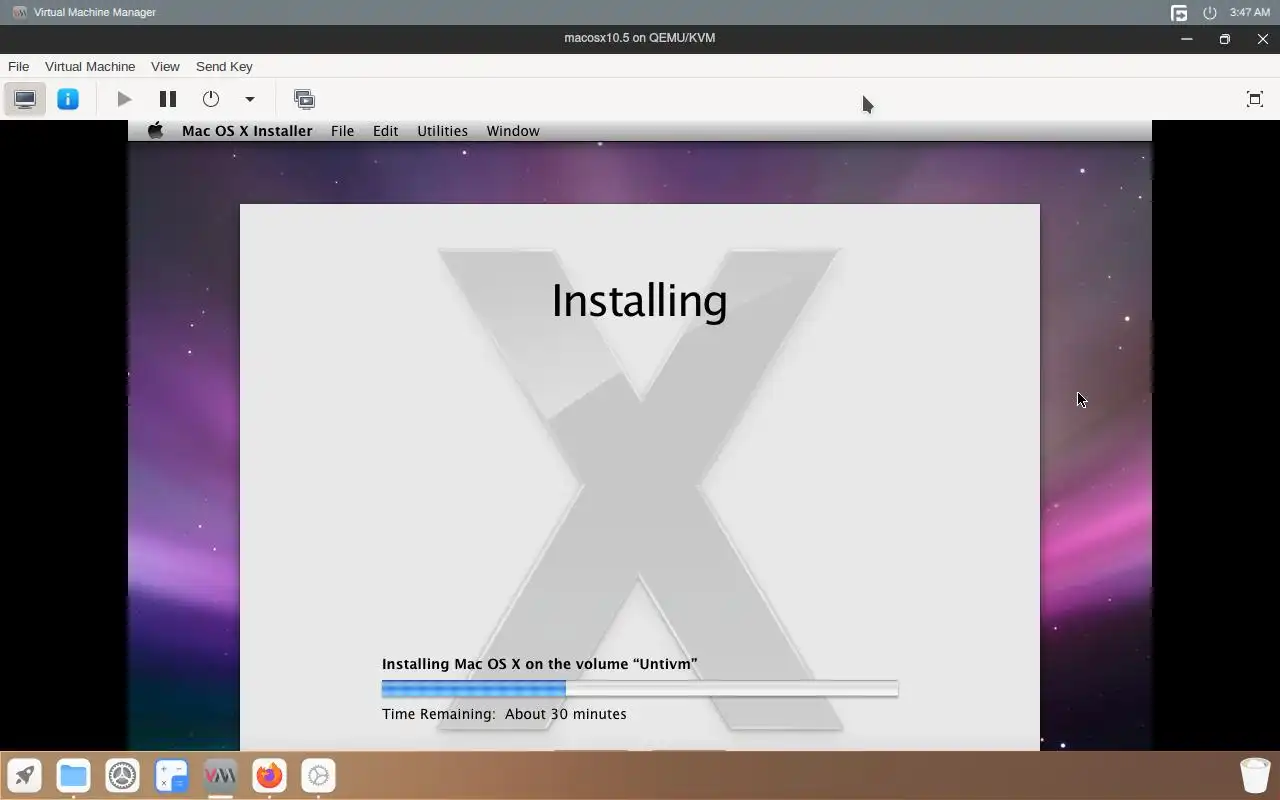Click the system tray update indicator icon

[1179, 13]
